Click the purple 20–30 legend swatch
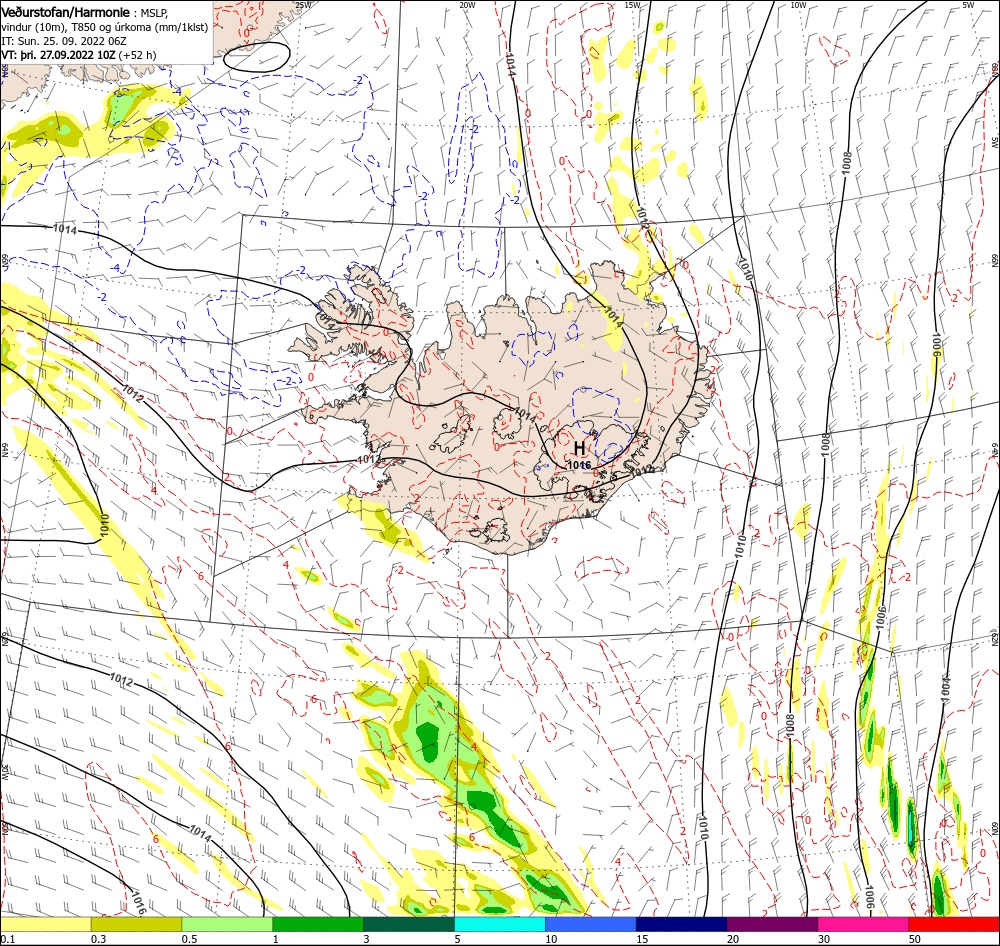The height and width of the screenshot is (946, 1000). 772,924
